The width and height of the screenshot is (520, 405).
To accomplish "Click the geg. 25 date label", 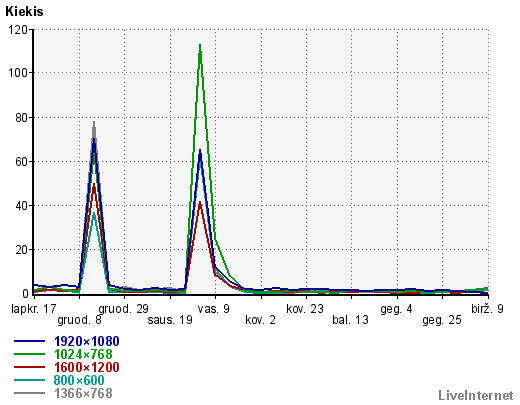I will [x=442, y=320].
